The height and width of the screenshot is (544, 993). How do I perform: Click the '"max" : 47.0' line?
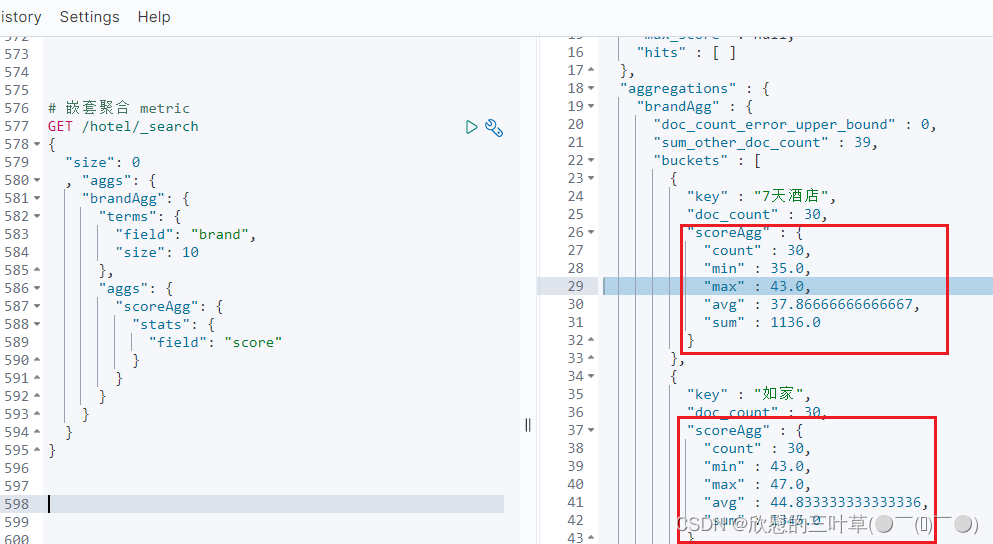pyautogui.click(x=757, y=484)
